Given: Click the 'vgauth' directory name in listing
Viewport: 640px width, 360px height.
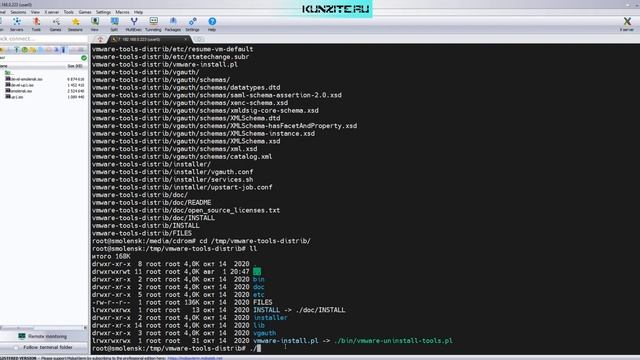Looking at the screenshot, I should [x=264, y=333].
